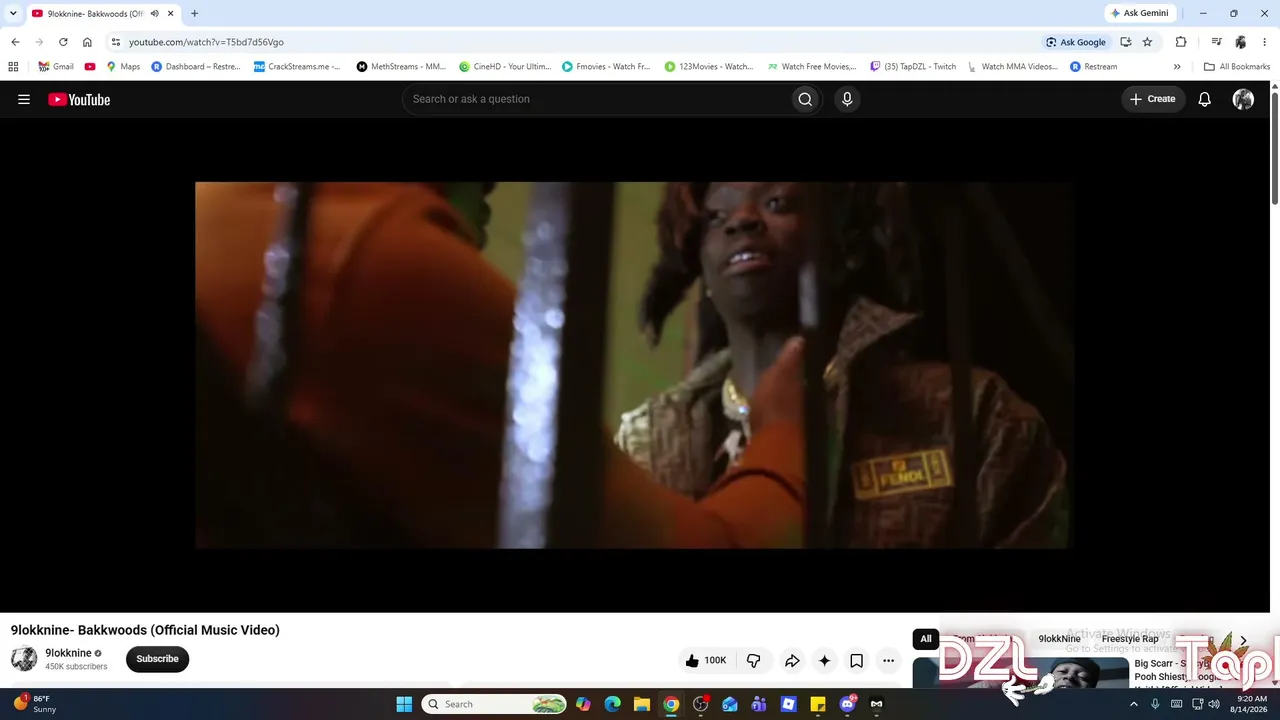Reload the page in Chrome
The height and width of the screenshot is (720, 1280).
coord(63,42)
